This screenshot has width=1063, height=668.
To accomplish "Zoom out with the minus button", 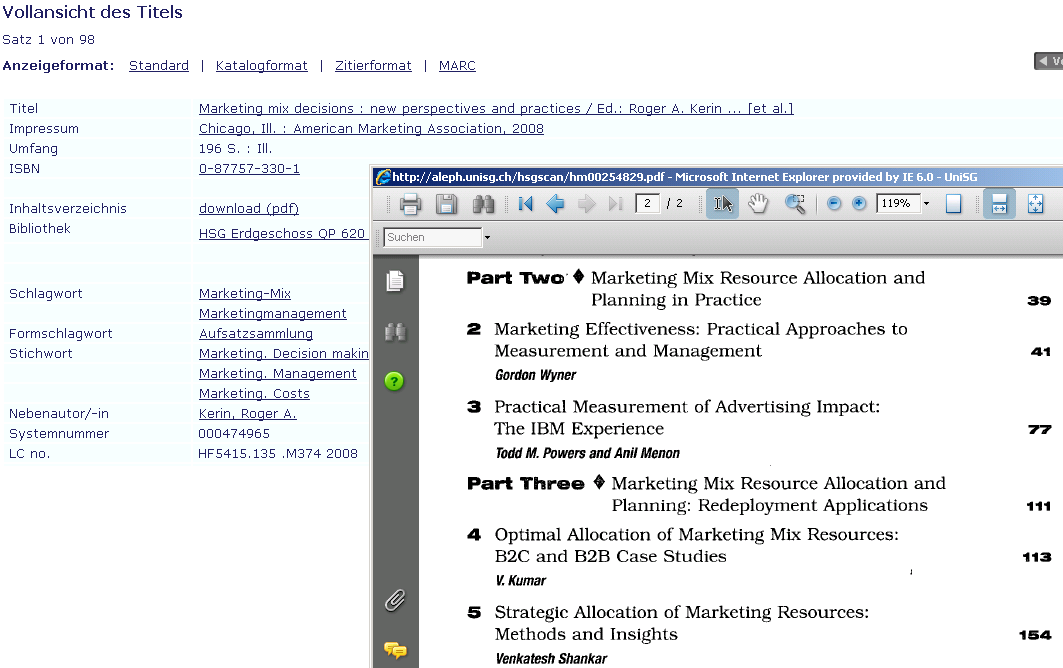I will (x=835, y=203).
